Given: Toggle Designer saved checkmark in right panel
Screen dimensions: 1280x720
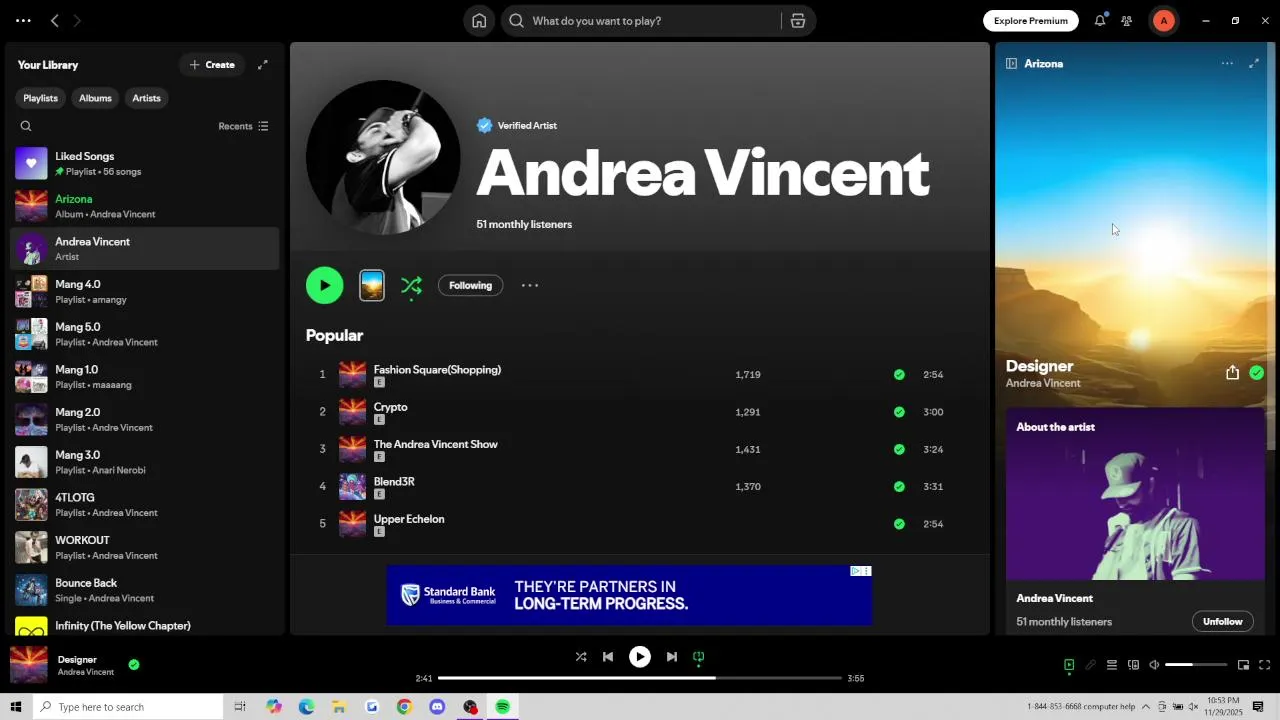Looking at the screenshot, I should coord(1257,373).
